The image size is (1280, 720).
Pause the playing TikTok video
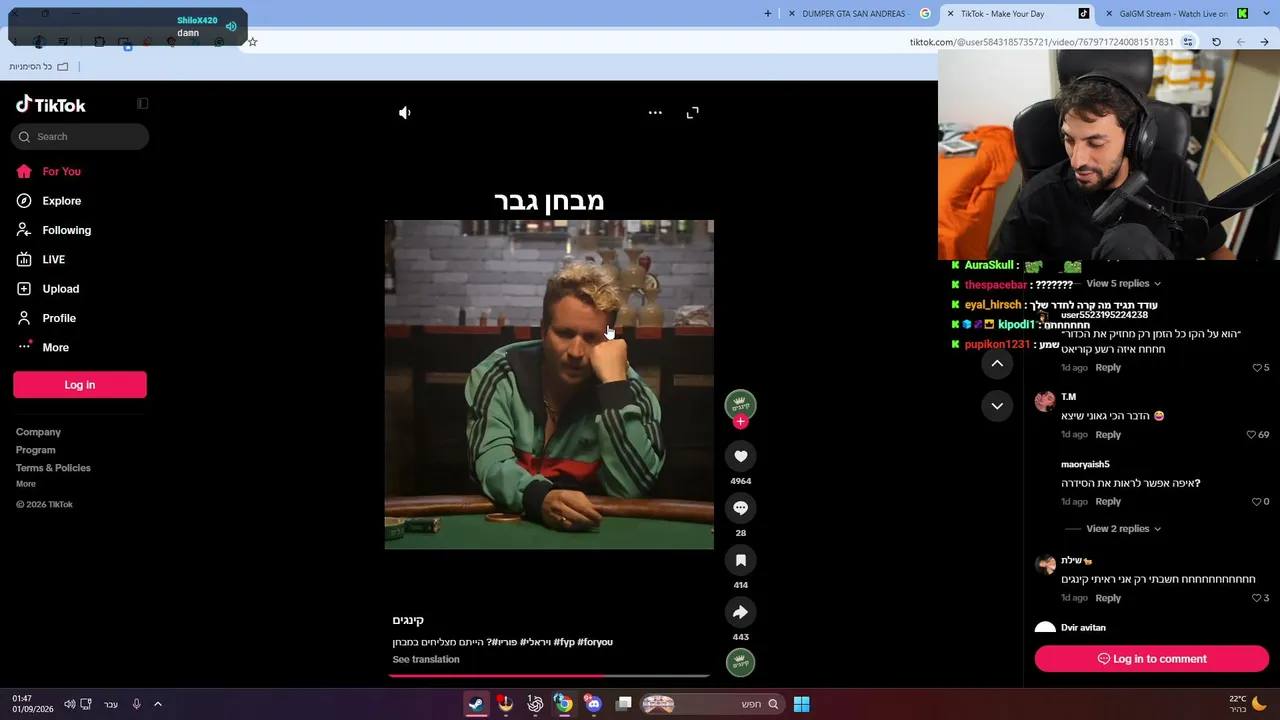pos(549,385)
